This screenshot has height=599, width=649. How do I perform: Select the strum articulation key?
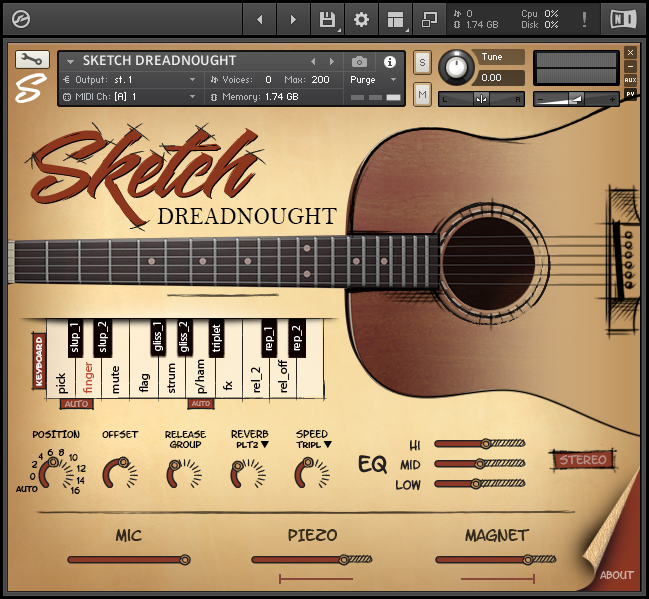[172, 380]
